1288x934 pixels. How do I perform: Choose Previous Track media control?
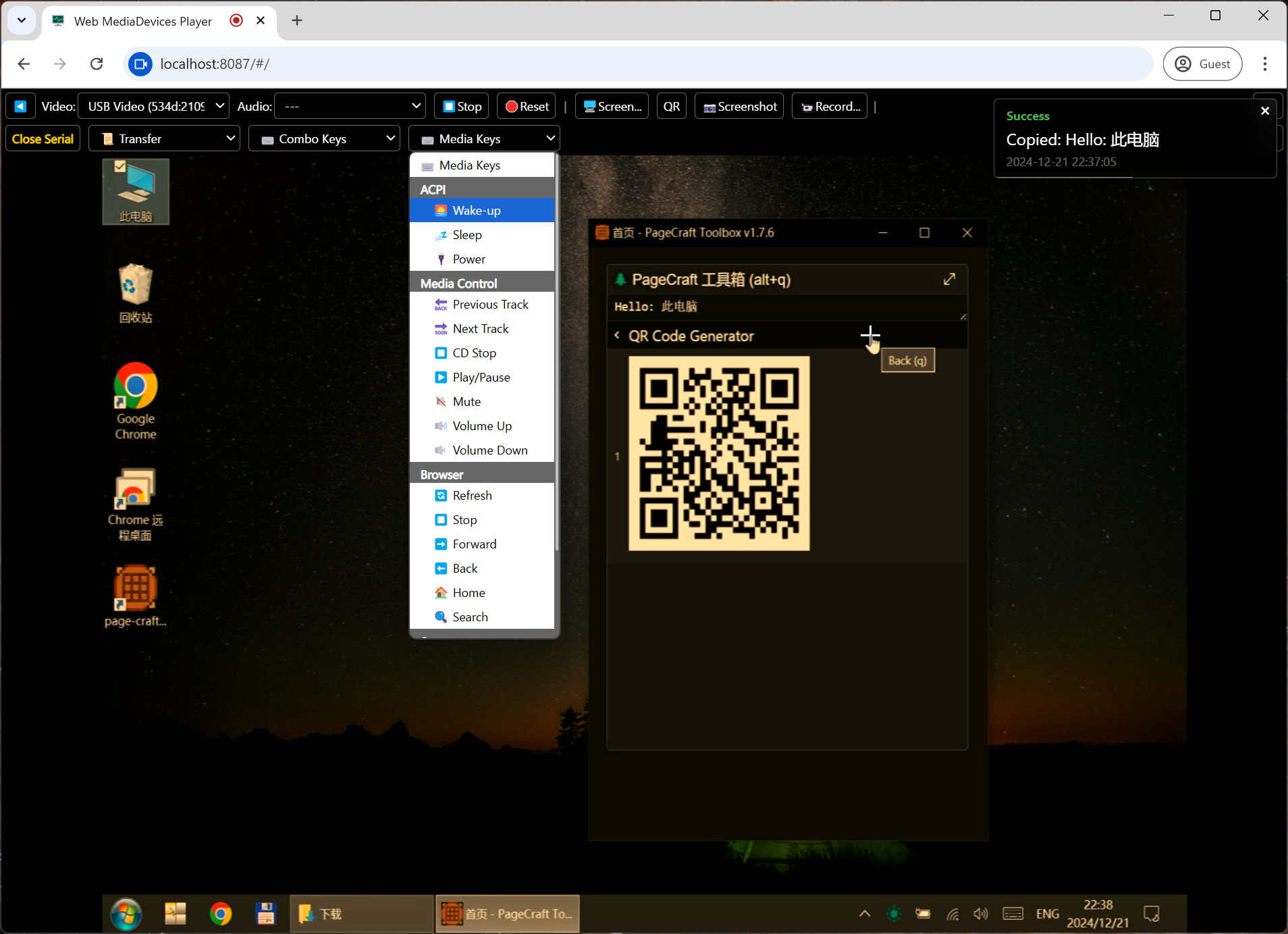click(482, 304)
